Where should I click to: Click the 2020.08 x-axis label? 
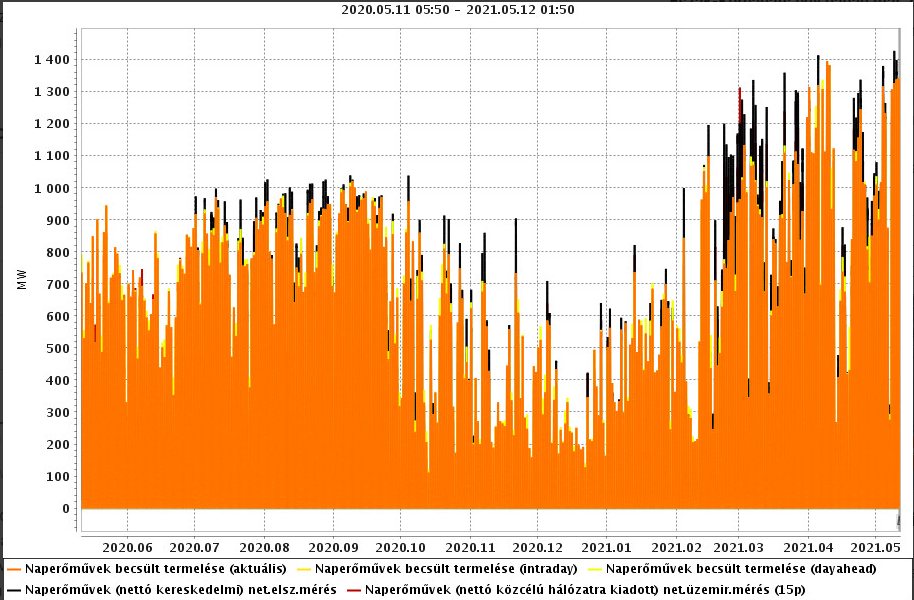click(x=264, y=548)
